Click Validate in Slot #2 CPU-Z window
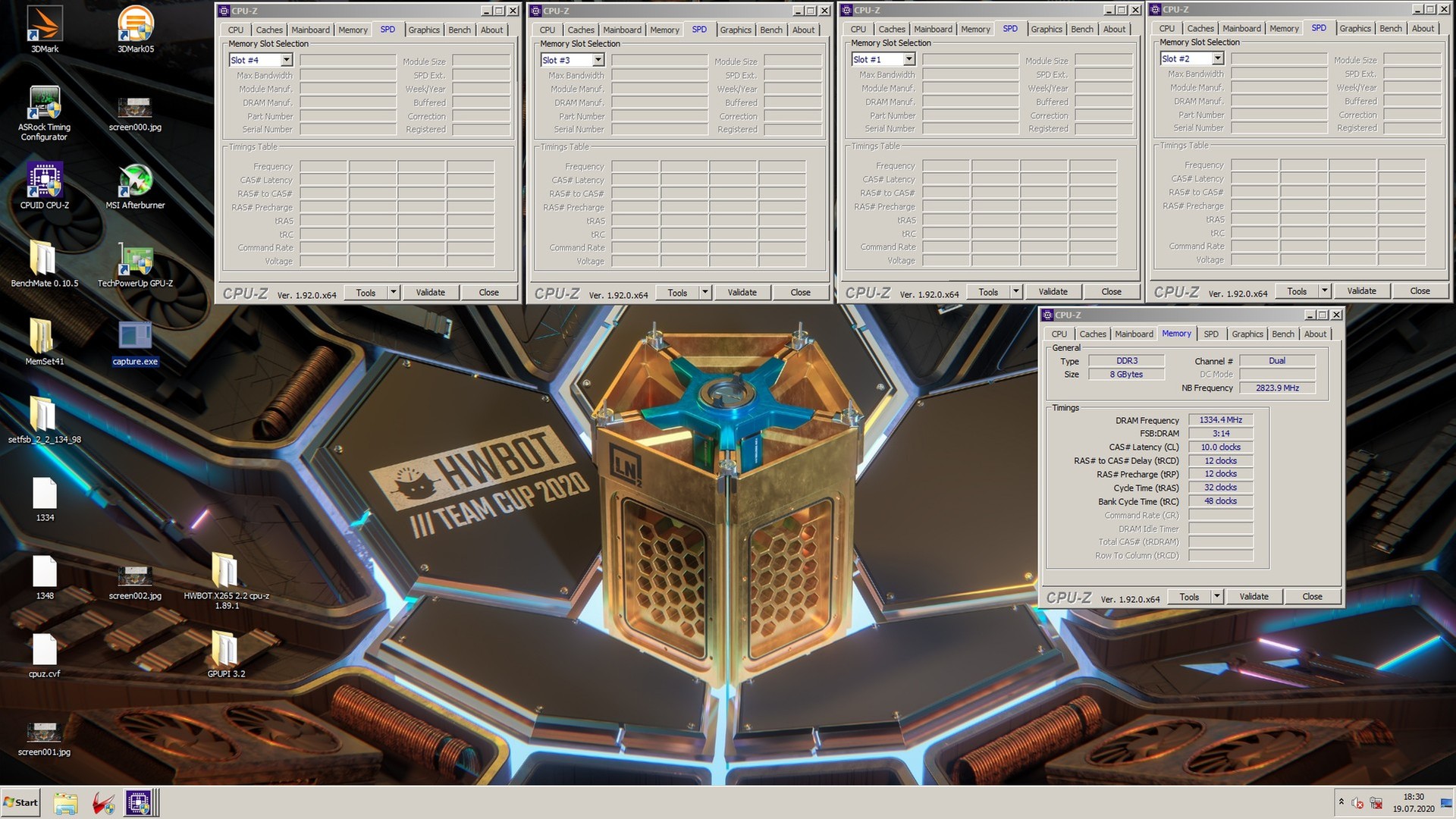This screenshot has height=819, width=1456. pyautogui.click(x=1361, y=290)
